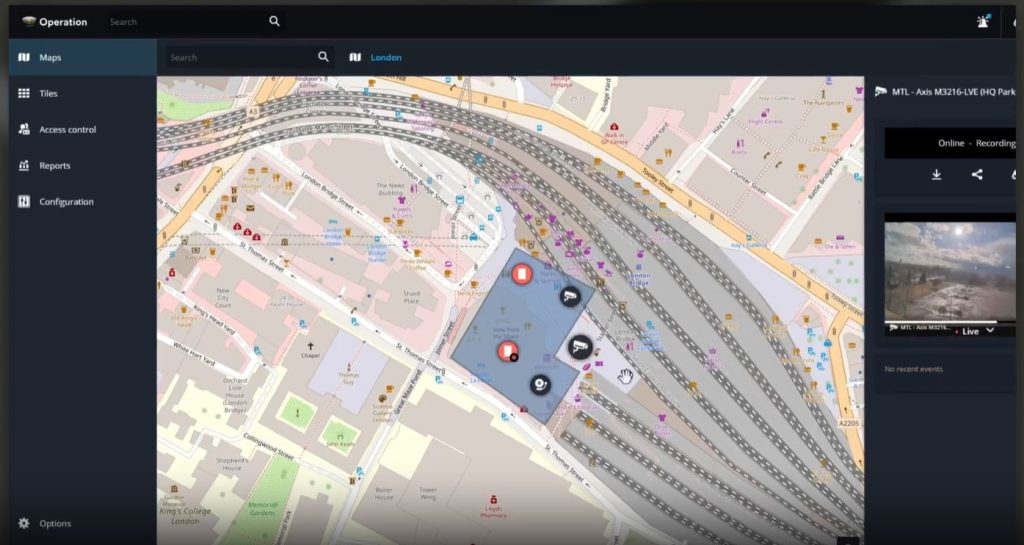Share the camera using the share icon

tap(977, 175)
